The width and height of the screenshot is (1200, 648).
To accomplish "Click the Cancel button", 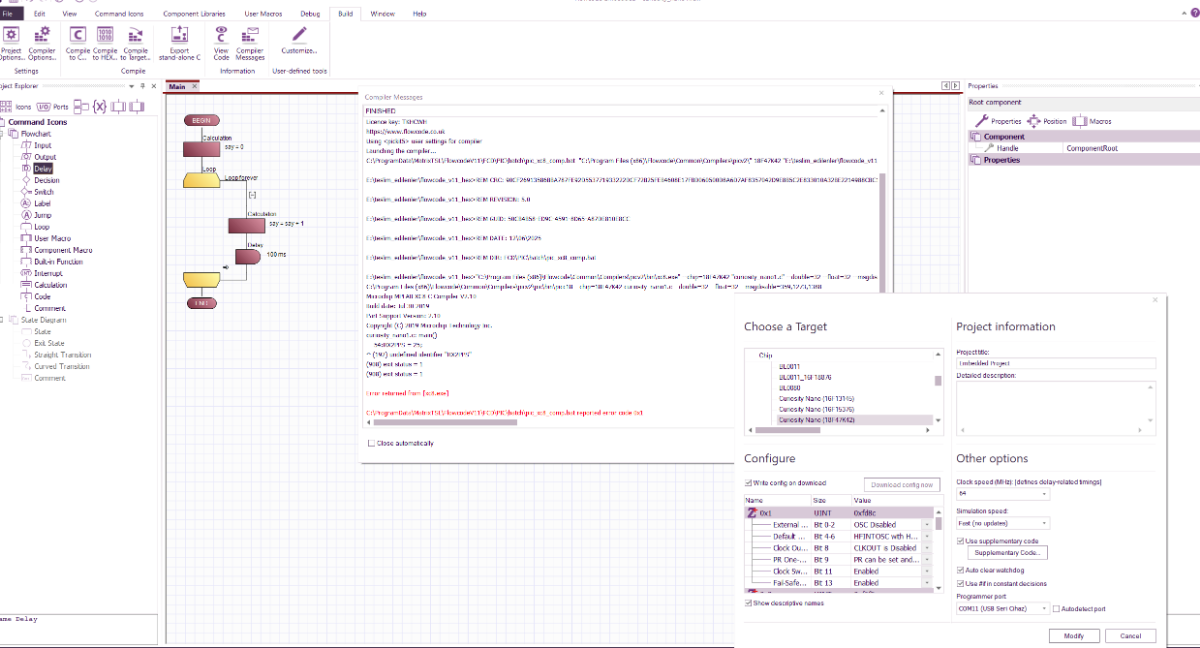I will pos(1130,636).
